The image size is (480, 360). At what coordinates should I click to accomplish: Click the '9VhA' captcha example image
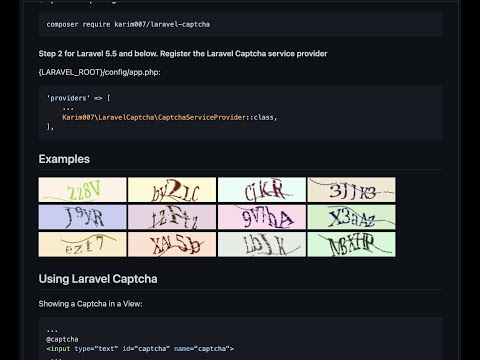click(x=262, y=217)
